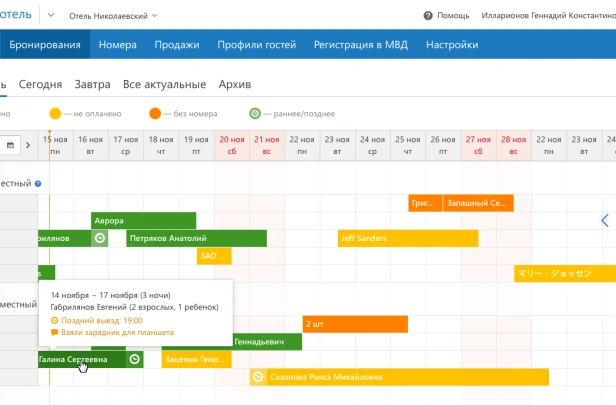The width and height of the screenshot is (616, 405).
Task: Click the clock icon beside Galina Sergeevna booking
Action: click(135, 359)
